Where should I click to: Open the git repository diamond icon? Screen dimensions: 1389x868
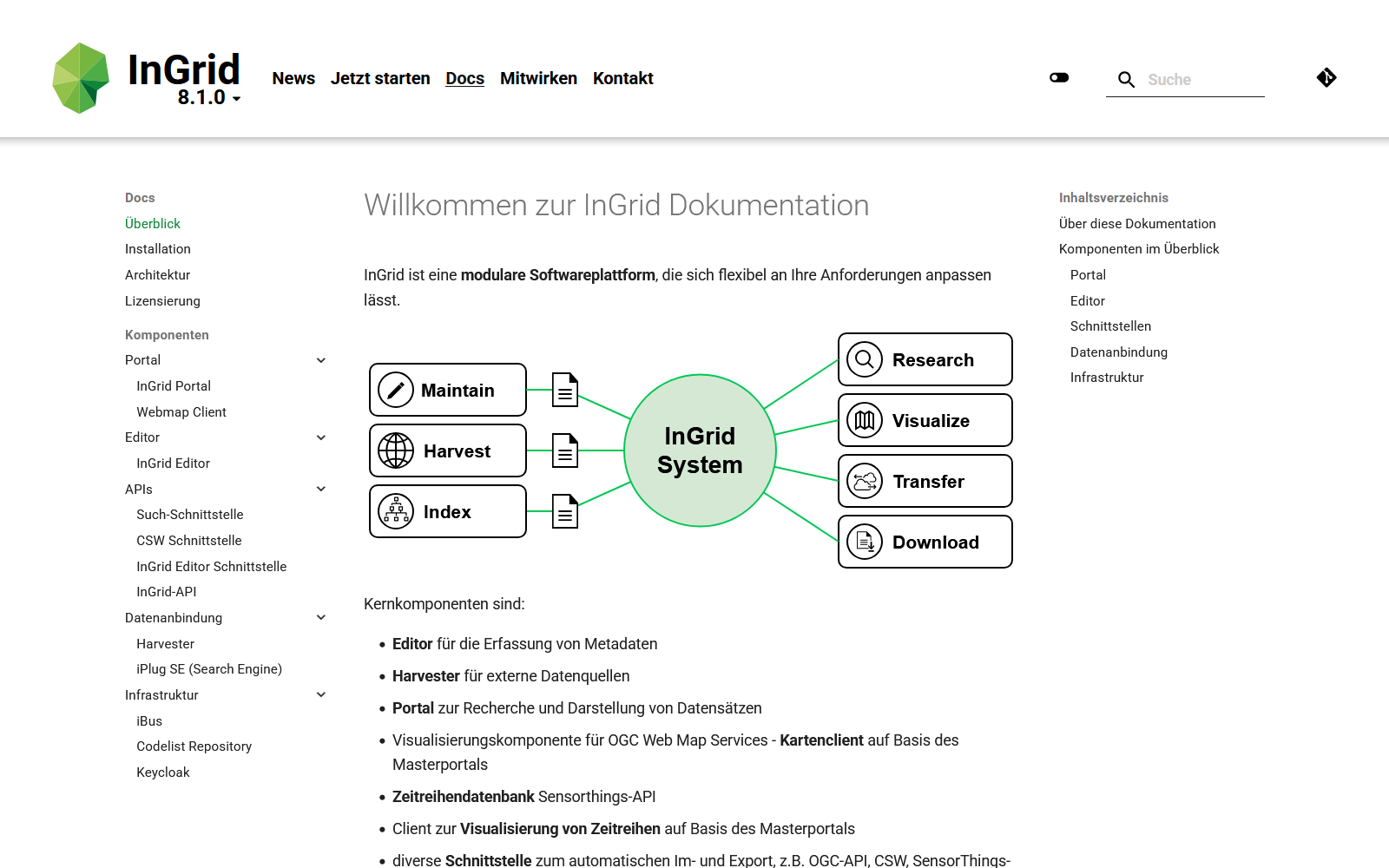tap(1326, 78)
